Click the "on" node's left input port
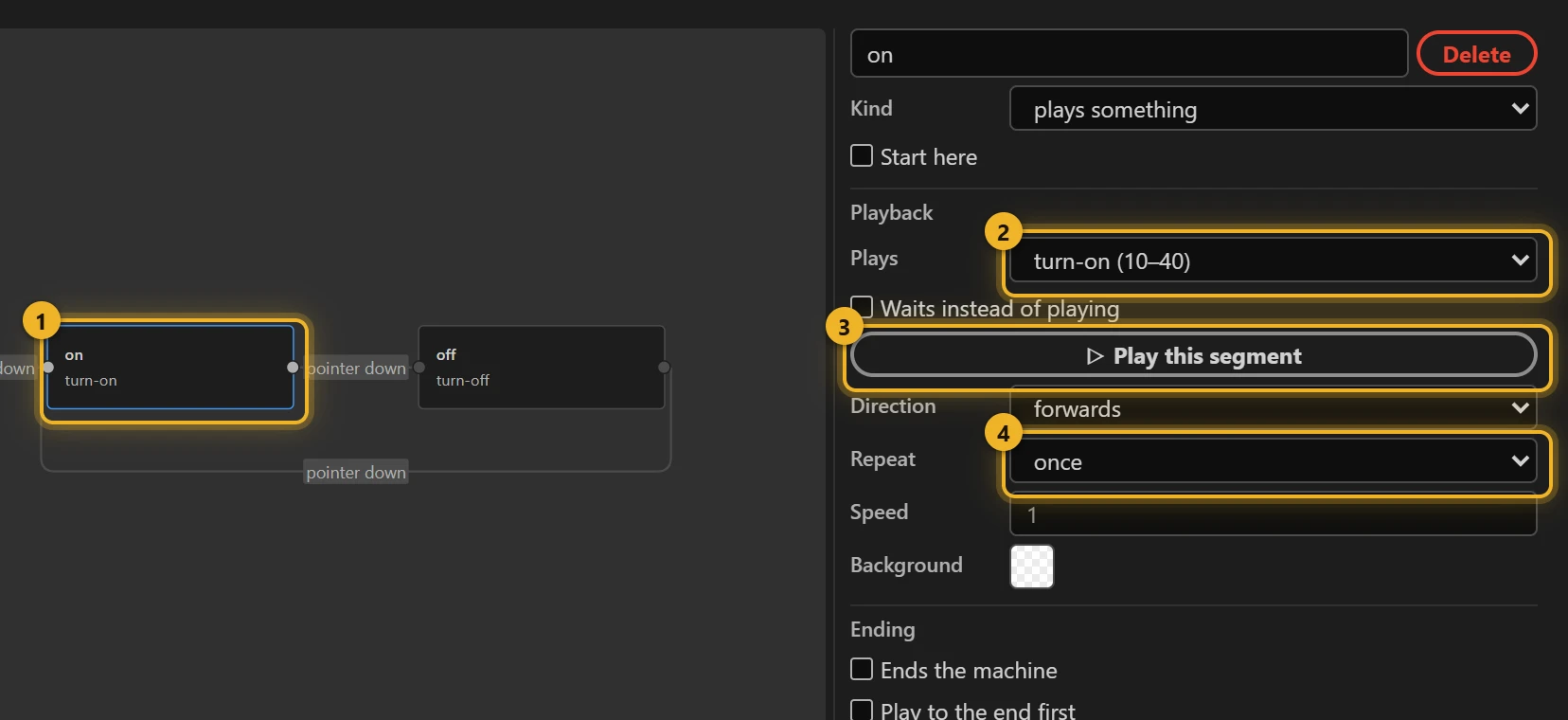Screen dimensions: 1568x720 48,368
